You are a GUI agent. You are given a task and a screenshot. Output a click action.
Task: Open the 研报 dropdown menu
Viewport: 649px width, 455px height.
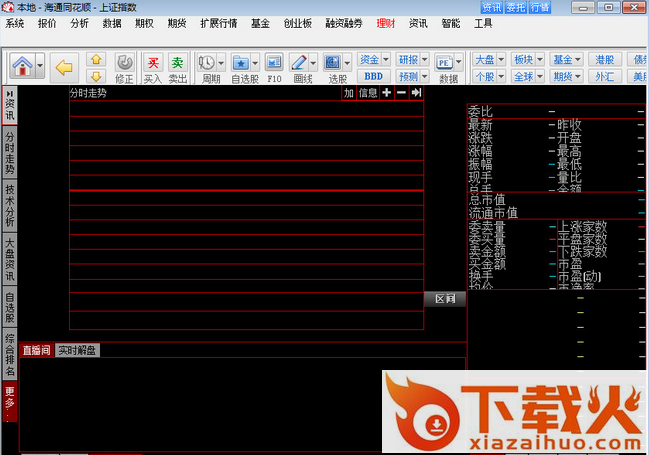click(x=410, y=60)
